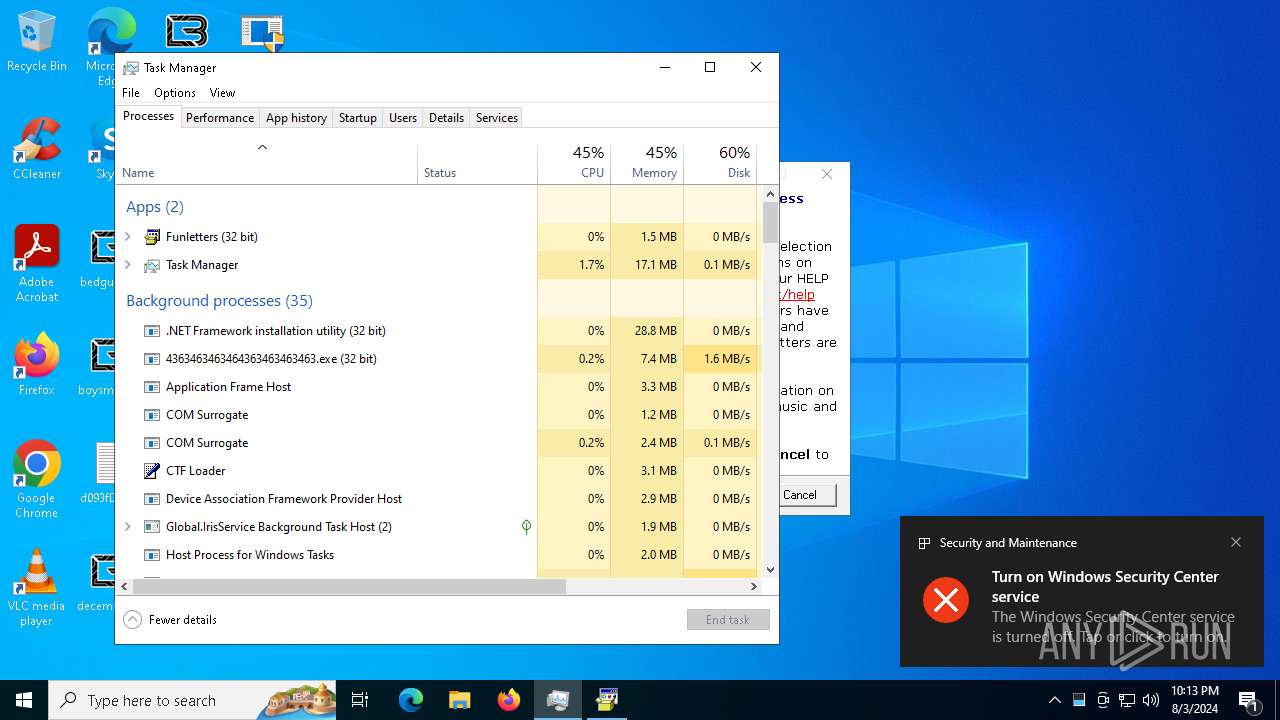
Task: Click the Global.IrisService suspended leaf status icon
Action: tap(526, 527)
